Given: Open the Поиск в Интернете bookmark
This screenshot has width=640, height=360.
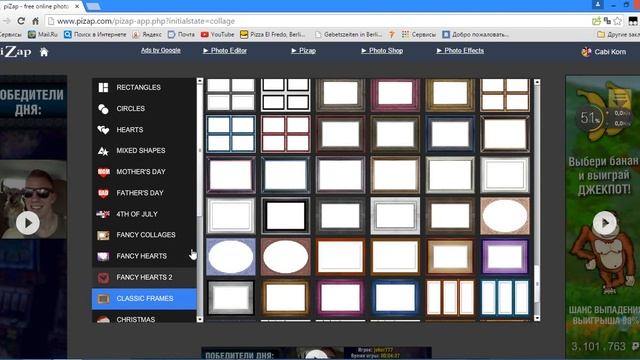Looking at the screenshot, I should pyautogui.click(x=95, y=35).
